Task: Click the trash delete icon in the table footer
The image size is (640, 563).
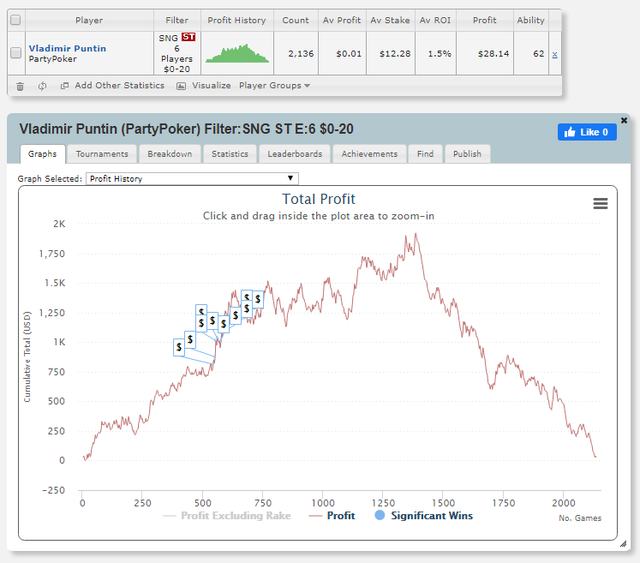Action: (20, 86)
